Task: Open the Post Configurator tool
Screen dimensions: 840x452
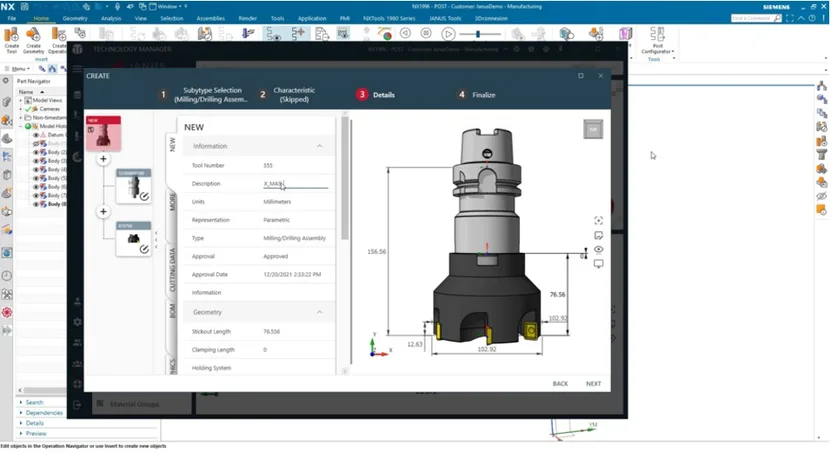Action: tap(657, 41)
